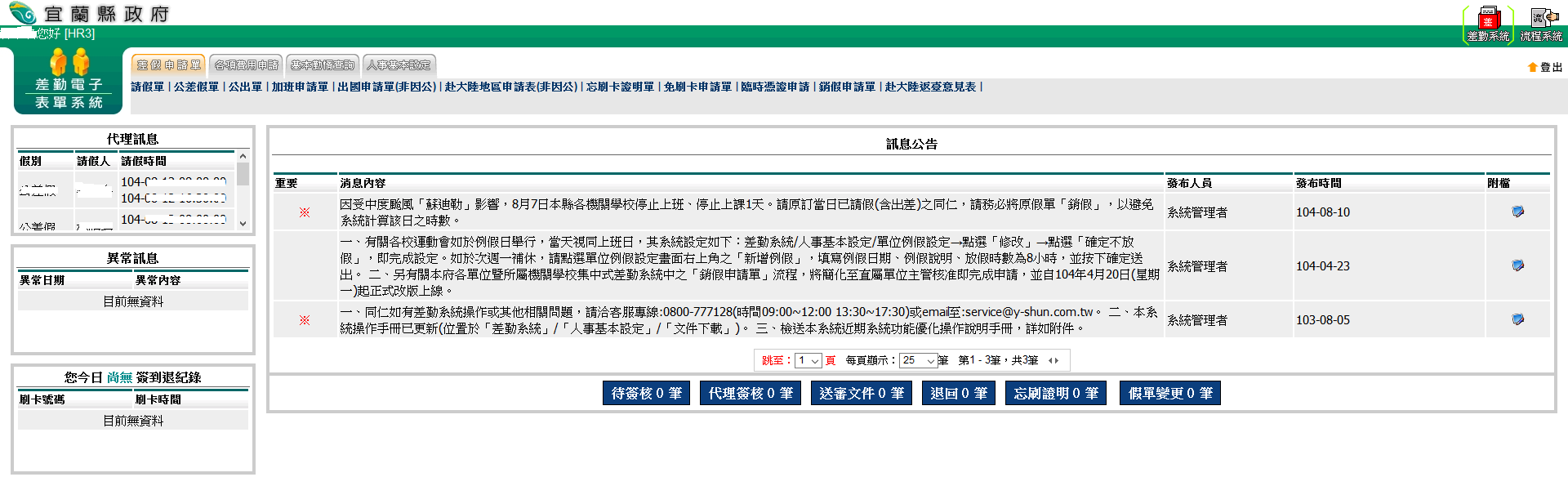Open the 差勤系統 red folder icon

(x=1487, y=18)
